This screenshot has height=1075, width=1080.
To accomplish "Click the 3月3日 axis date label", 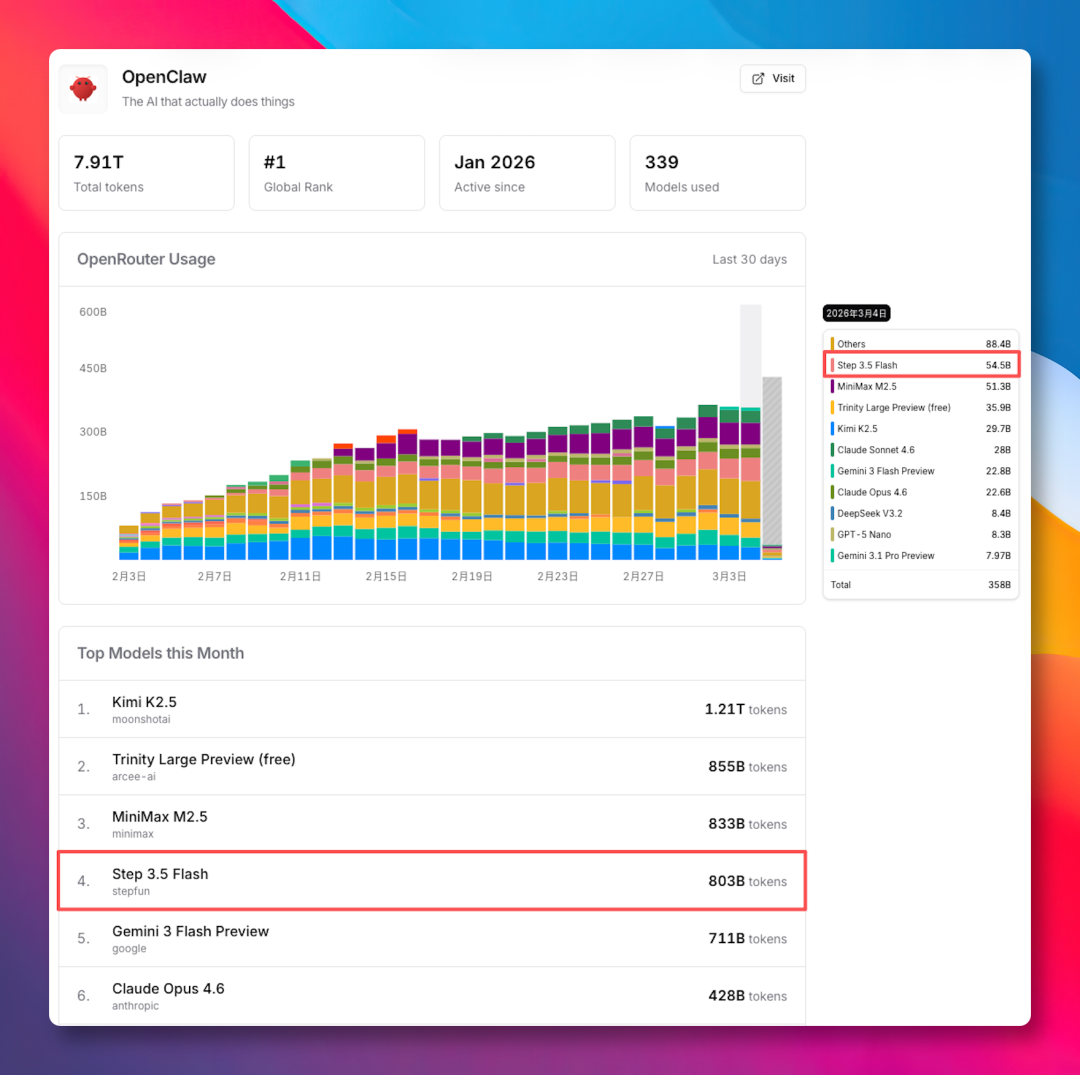I will pyautogui.click(x=729, y=576).
